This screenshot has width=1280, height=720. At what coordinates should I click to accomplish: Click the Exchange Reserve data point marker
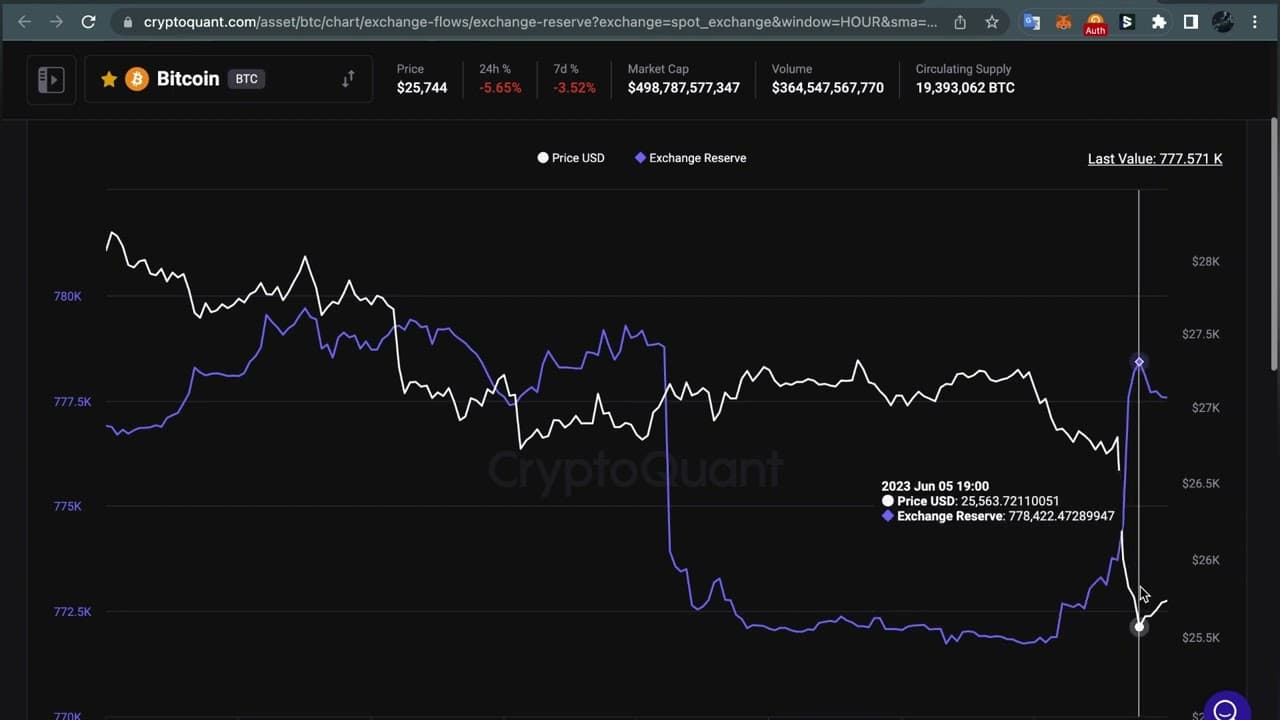coord(1139,362)
